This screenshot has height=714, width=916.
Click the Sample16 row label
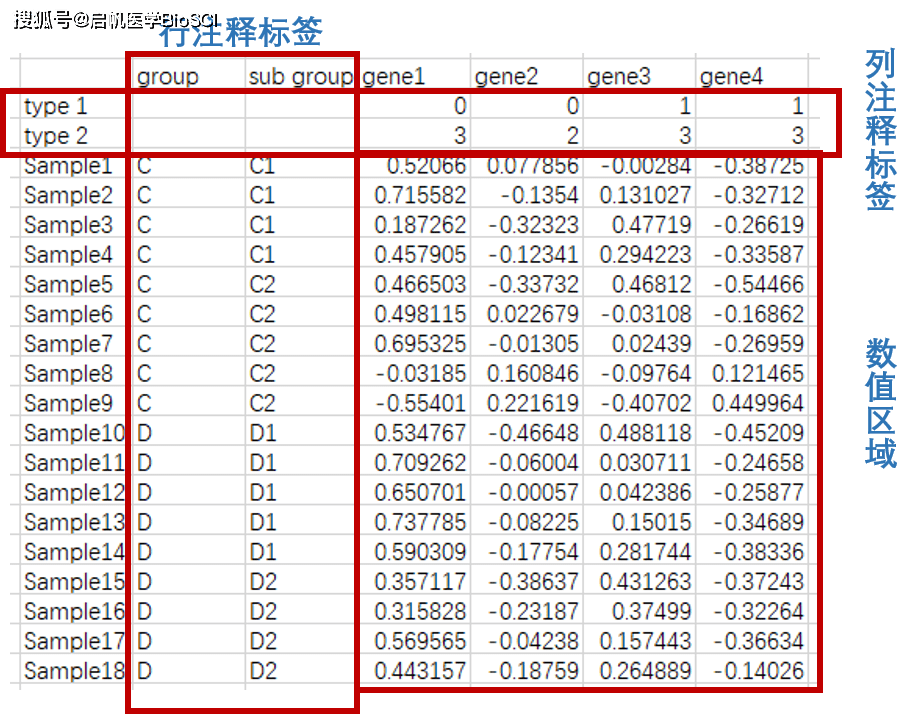coord(74,612)
